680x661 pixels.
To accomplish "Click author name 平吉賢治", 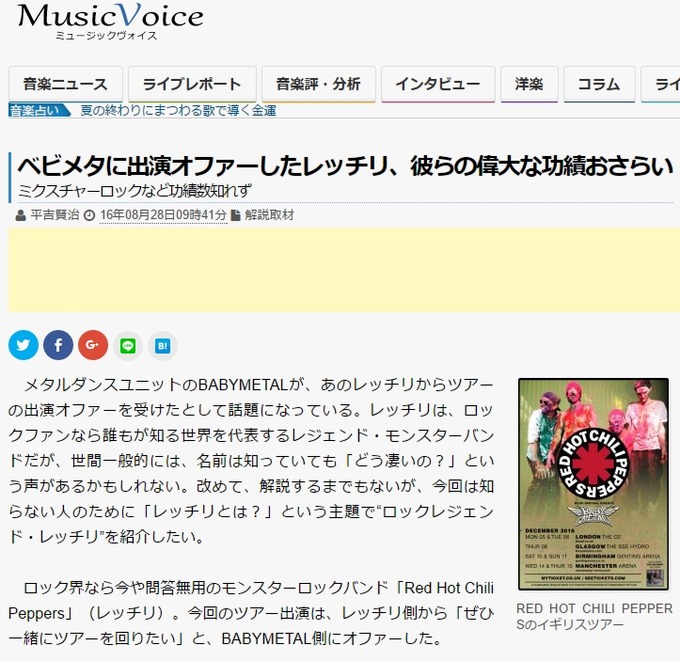I will [x=55, y=215].
